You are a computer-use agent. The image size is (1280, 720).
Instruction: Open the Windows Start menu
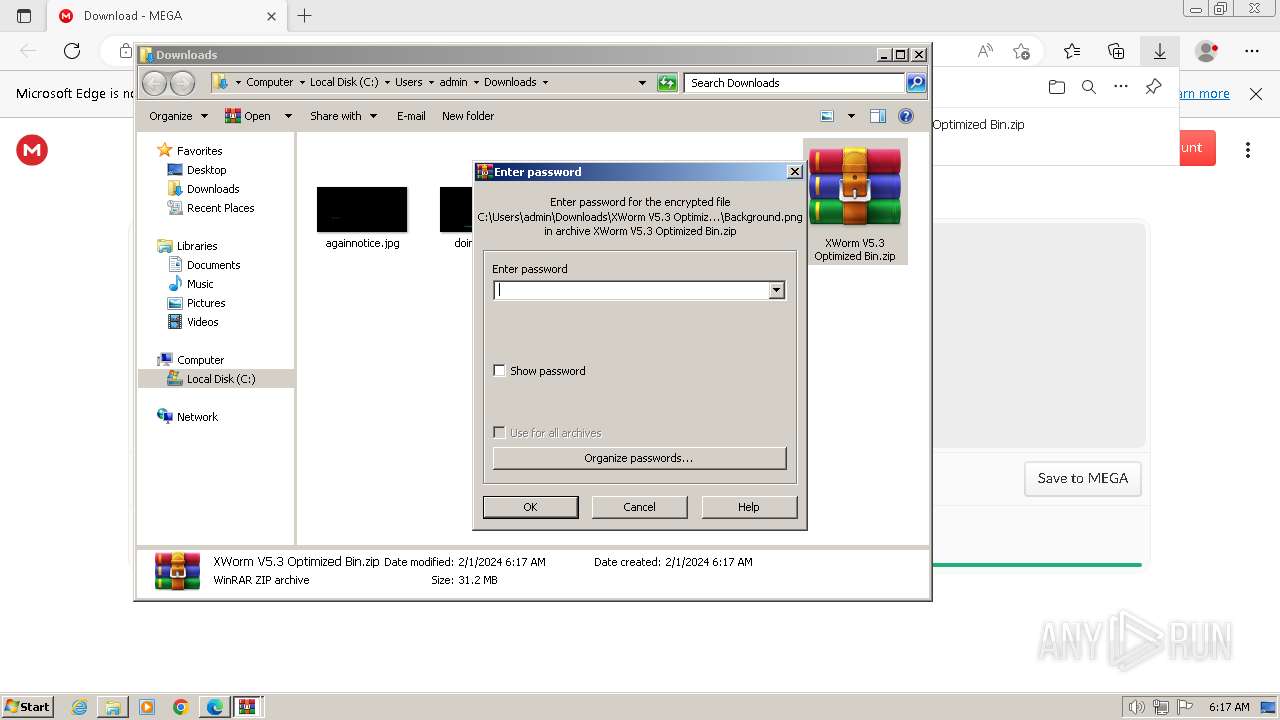(x=27, y=707)
